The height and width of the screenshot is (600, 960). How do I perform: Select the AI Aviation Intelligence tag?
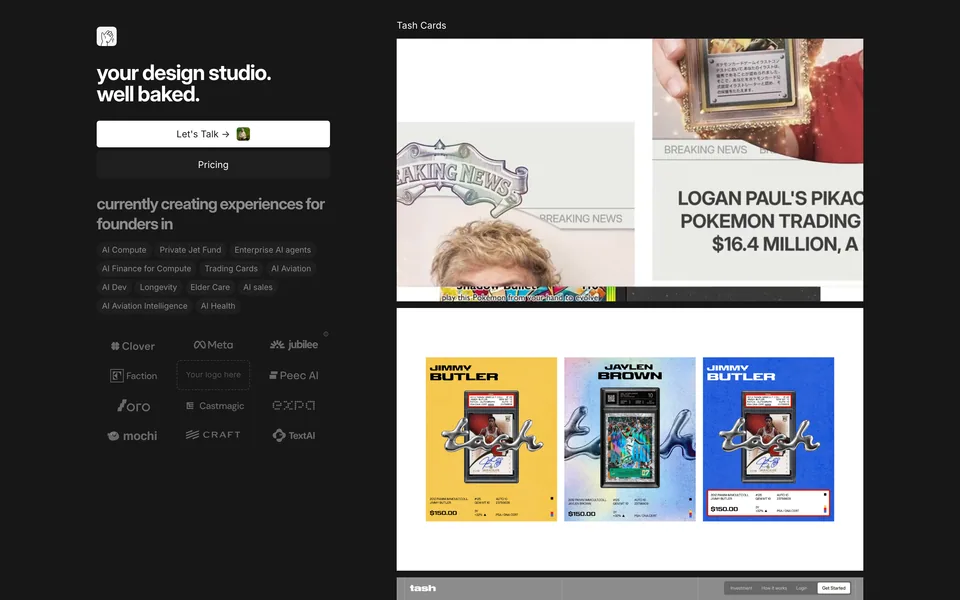coord(144,306)
